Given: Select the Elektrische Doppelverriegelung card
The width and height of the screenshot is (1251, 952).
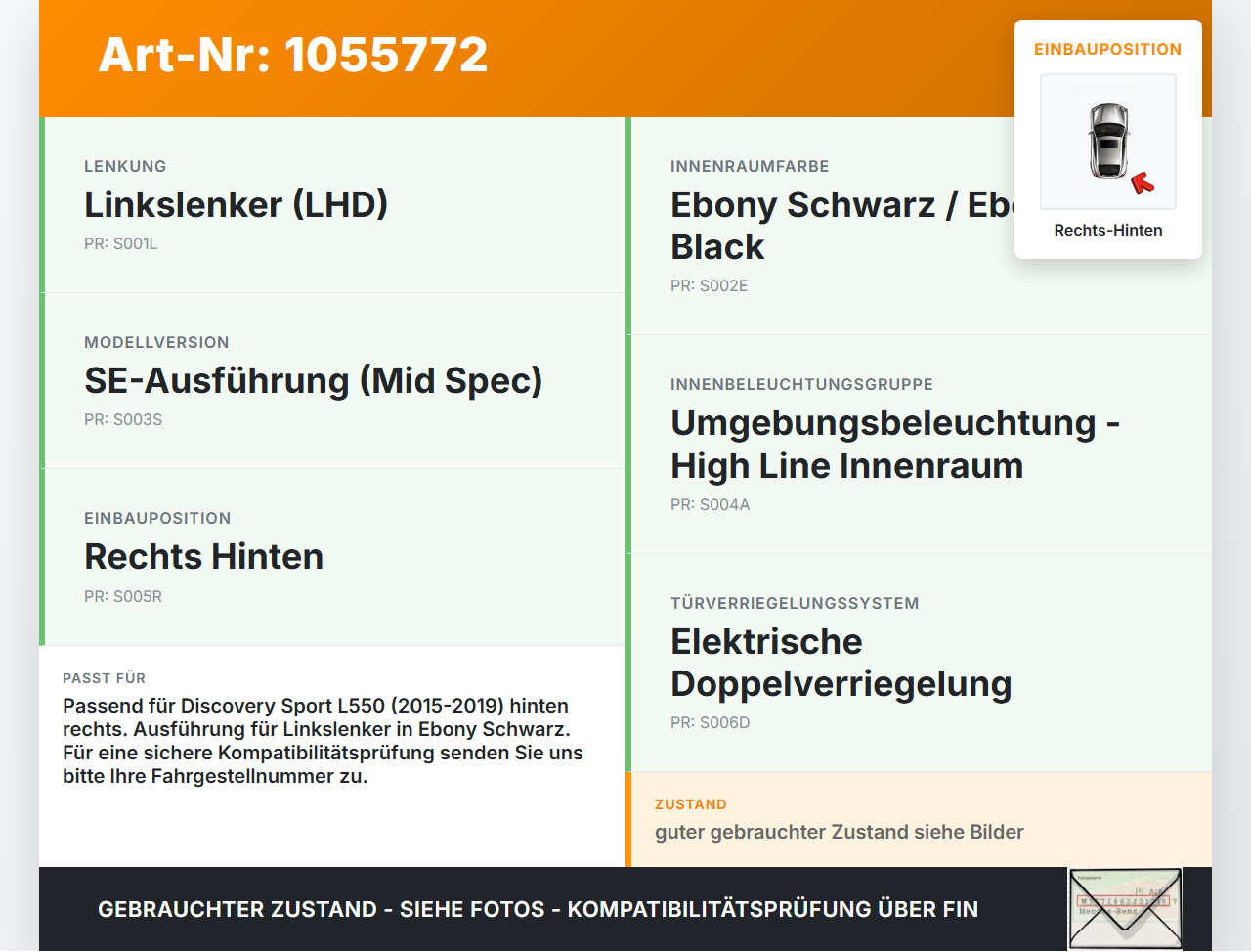Looking at the screenshot, I should tap(919, 663).
